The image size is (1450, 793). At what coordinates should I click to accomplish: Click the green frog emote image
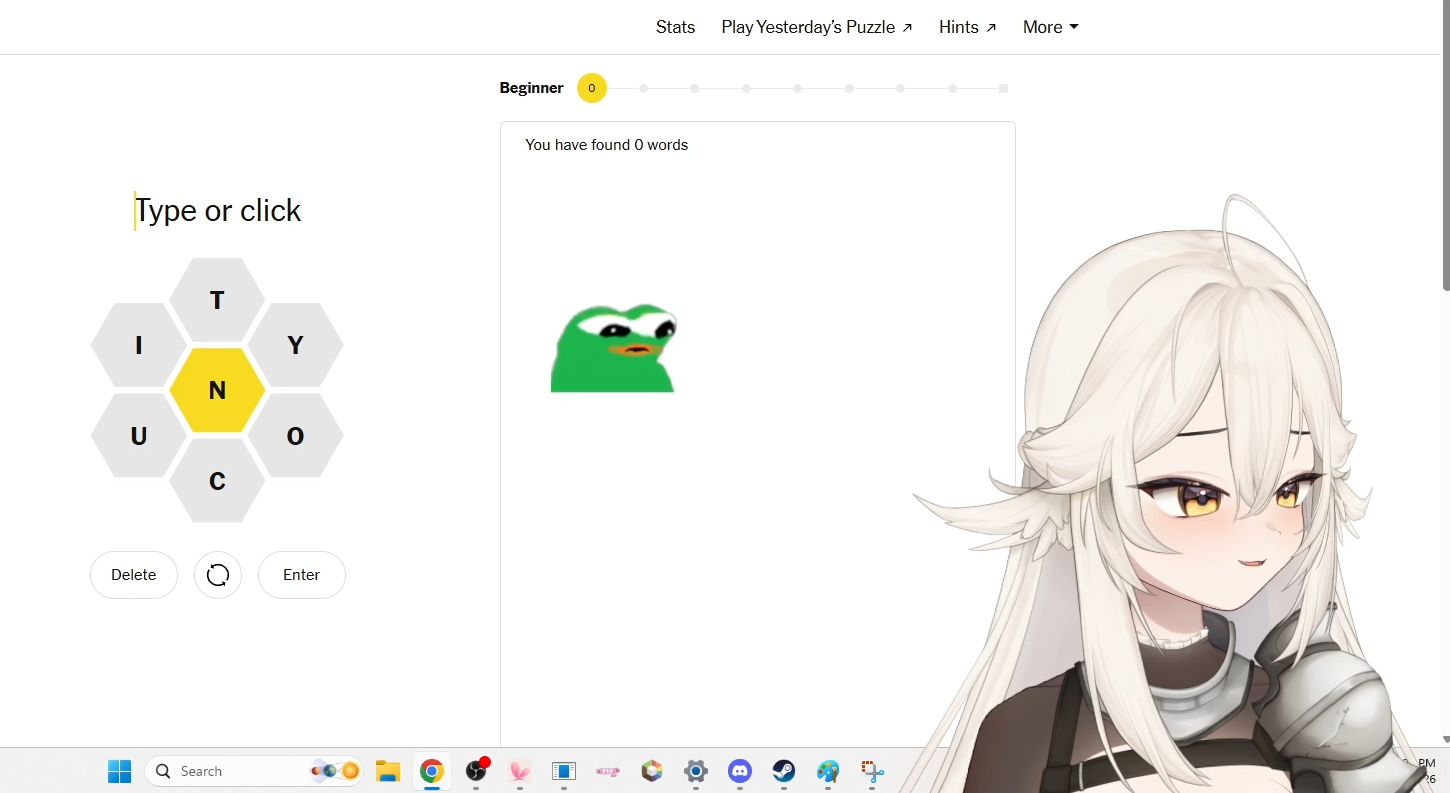[x=614, y=347]
